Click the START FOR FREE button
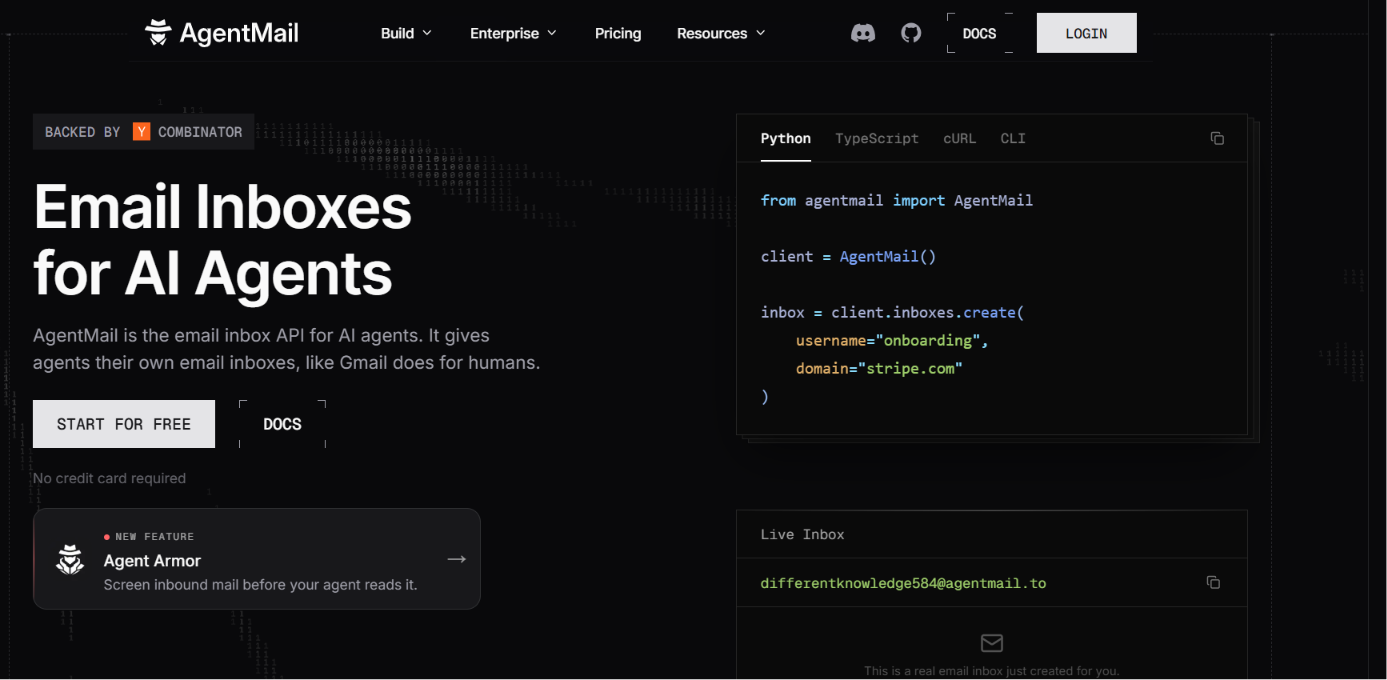This screenshot has width=1387, height=680. (124, 424)
